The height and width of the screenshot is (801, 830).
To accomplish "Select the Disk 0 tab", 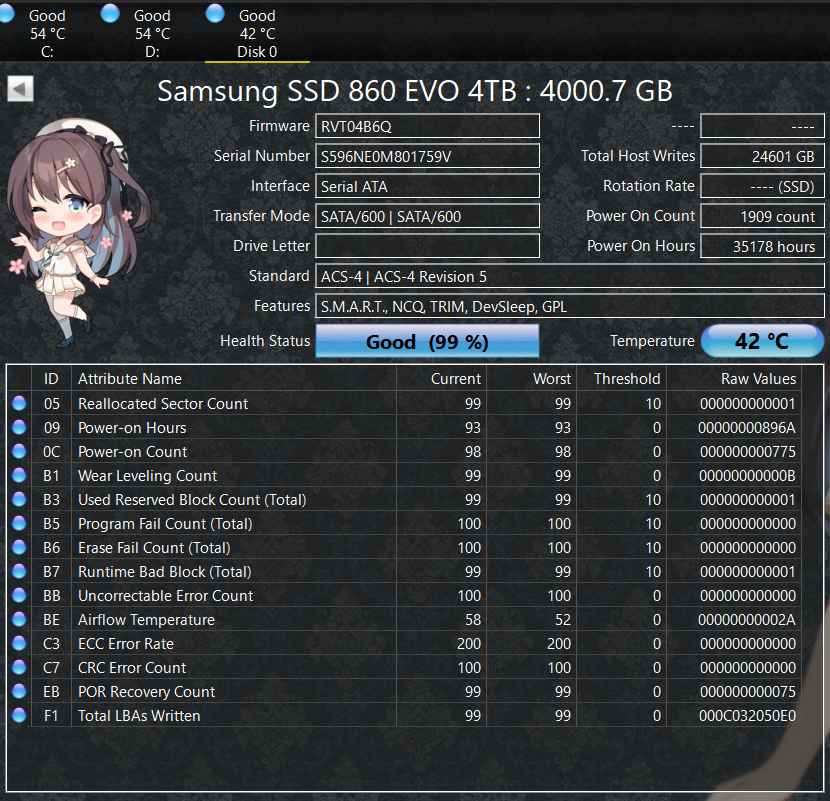I will coord(257,33).
